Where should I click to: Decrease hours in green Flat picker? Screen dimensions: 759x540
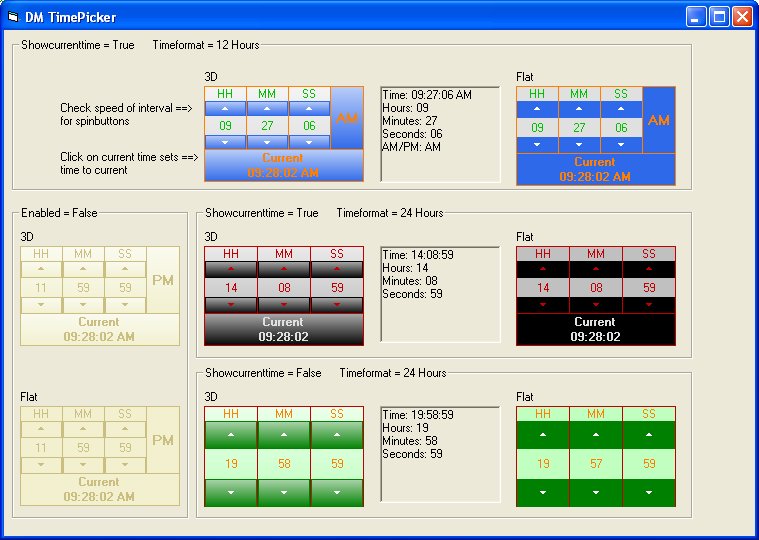pyautogui.click(x=543, y=492)
